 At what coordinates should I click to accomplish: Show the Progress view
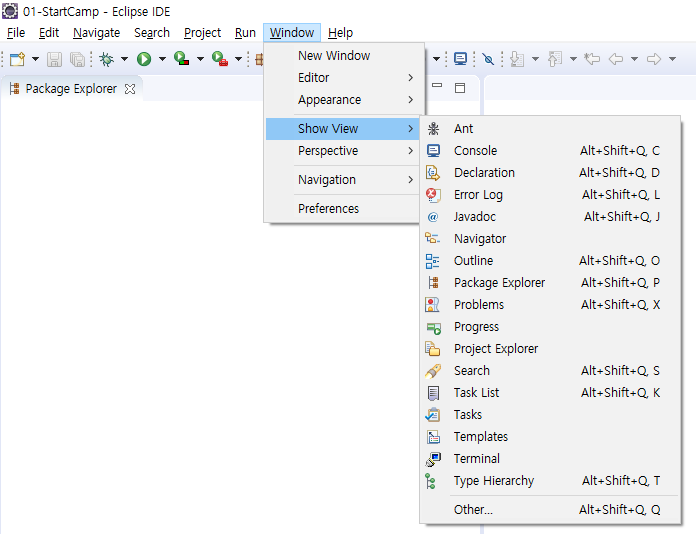tap(550, 327)
